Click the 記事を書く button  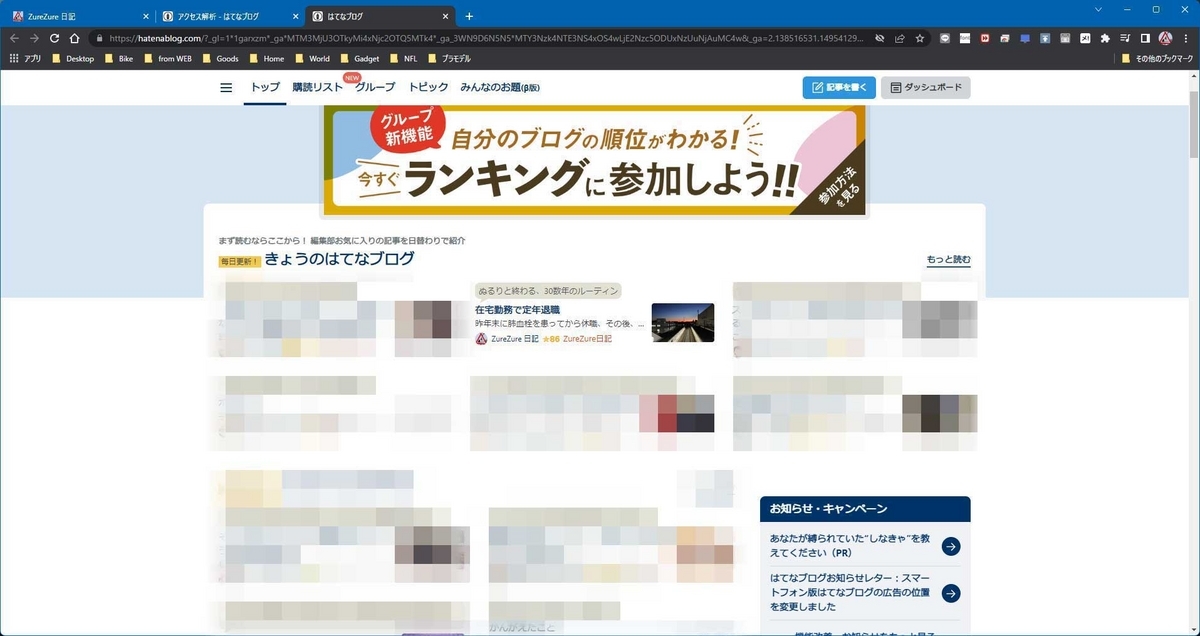[x=839, y=88]
